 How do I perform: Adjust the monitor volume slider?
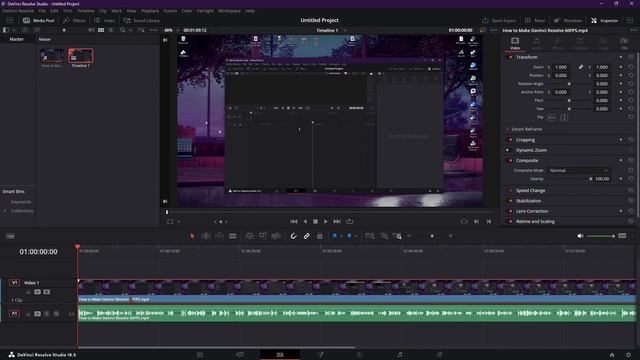(601, 236)
